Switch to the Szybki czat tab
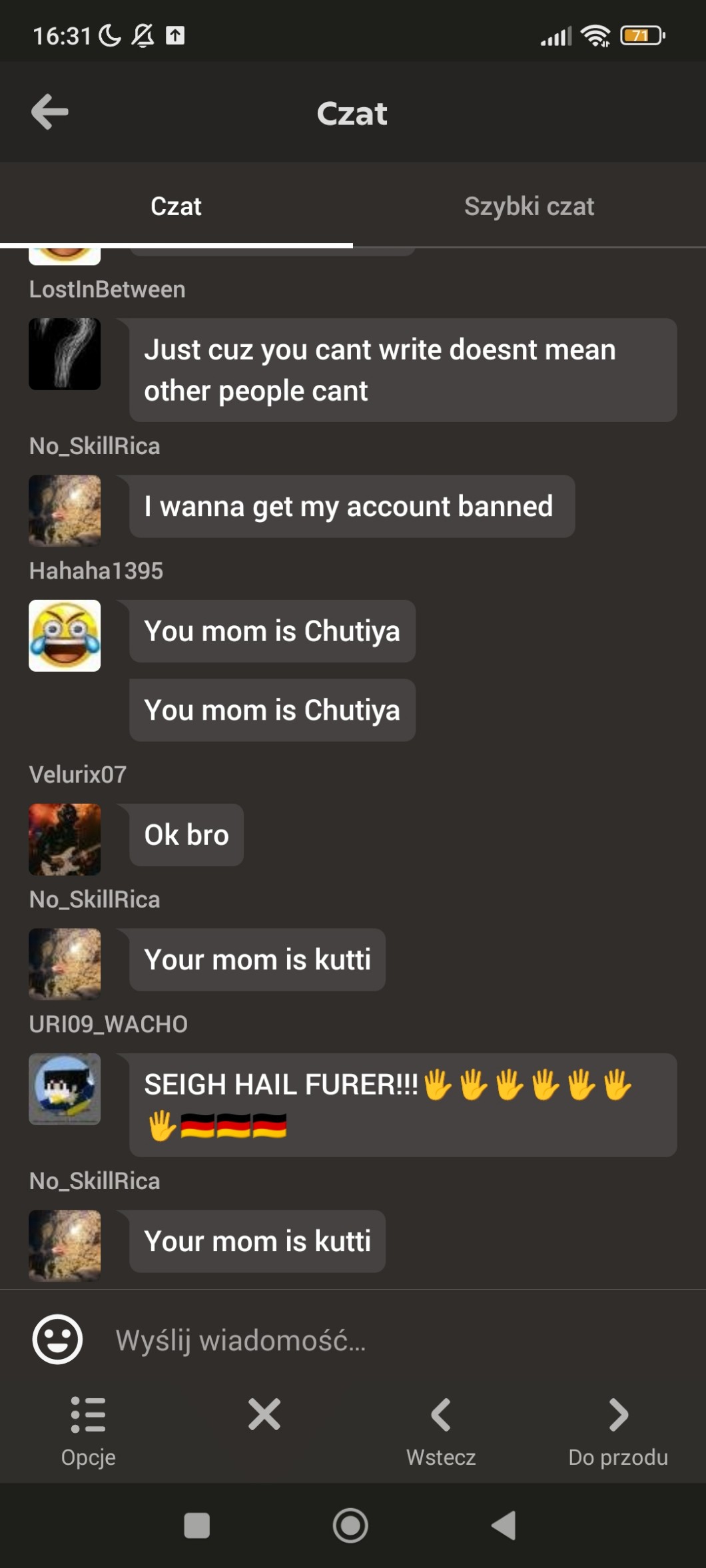The width and height of the screenshot is (706, 1568). pyautogui.click(x=529, y=206)
